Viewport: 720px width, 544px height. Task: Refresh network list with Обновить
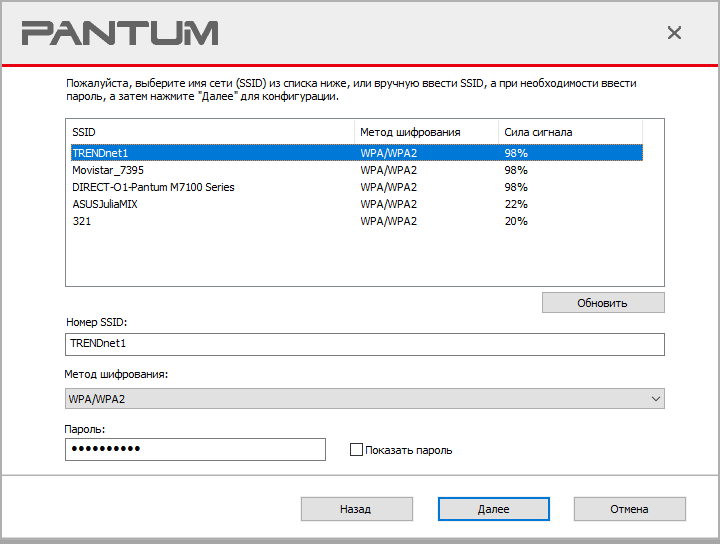coord(603,303)
